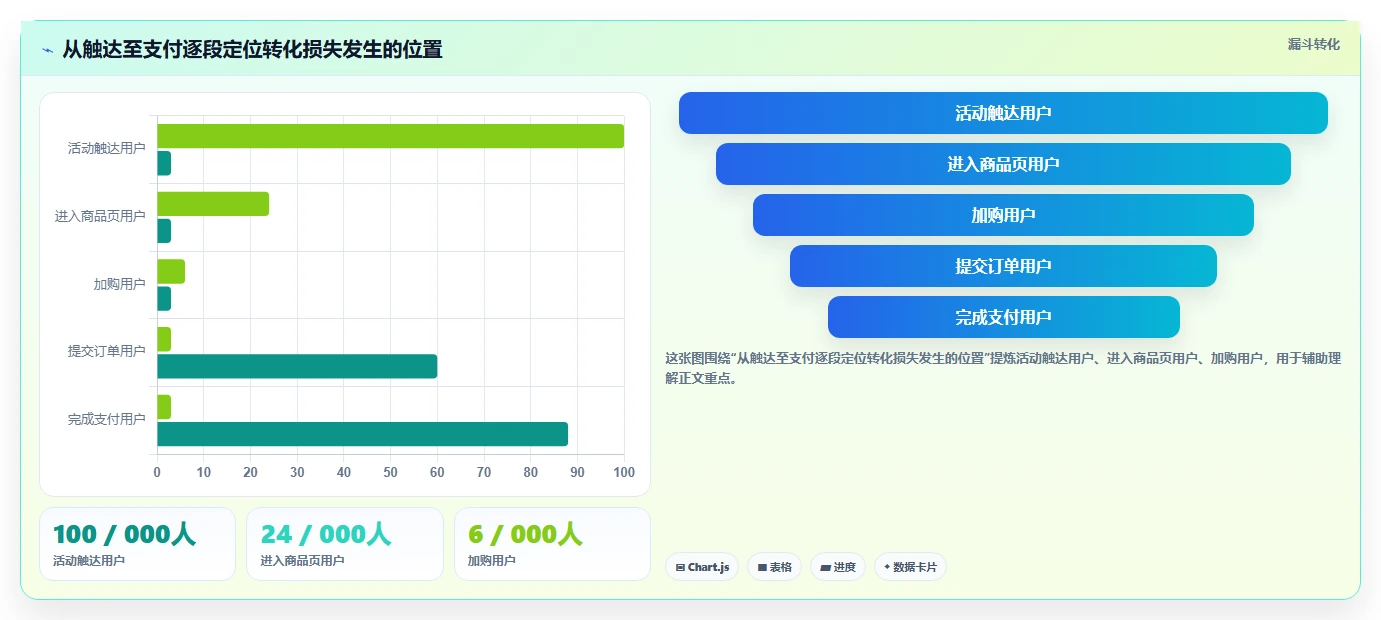Click the x-axis tick label 10

click(x=204, y=472)
